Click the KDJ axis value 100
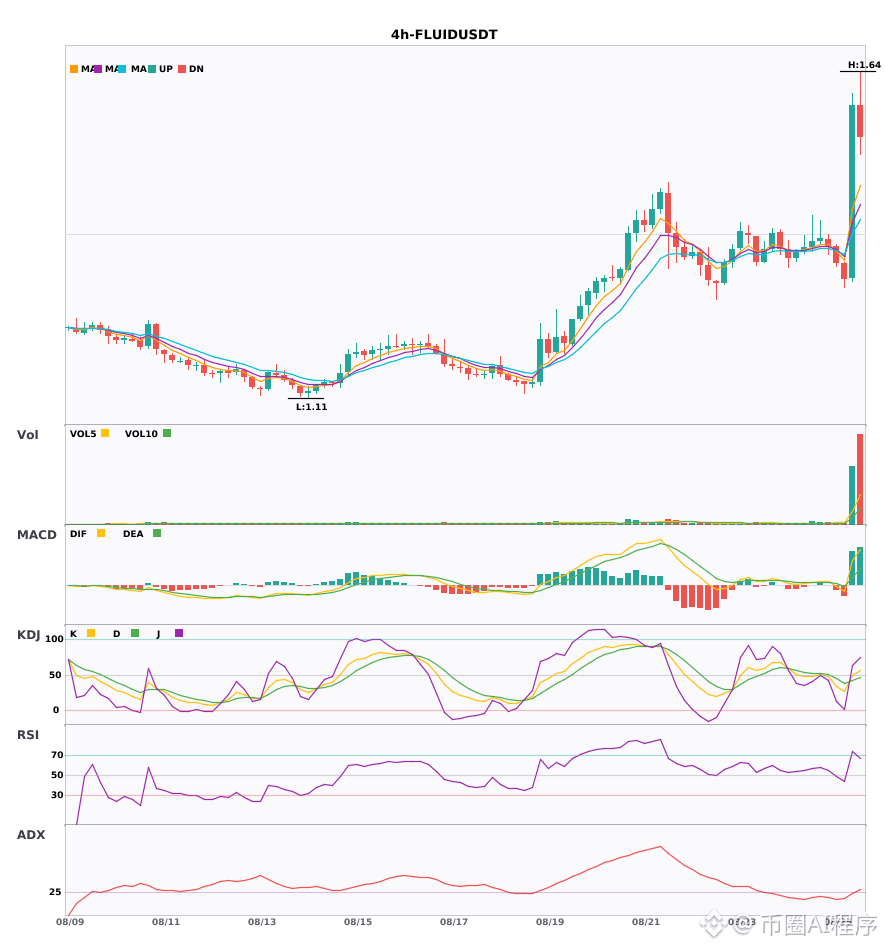This screenshot has width=885, height=950. (x=54, y=639)
